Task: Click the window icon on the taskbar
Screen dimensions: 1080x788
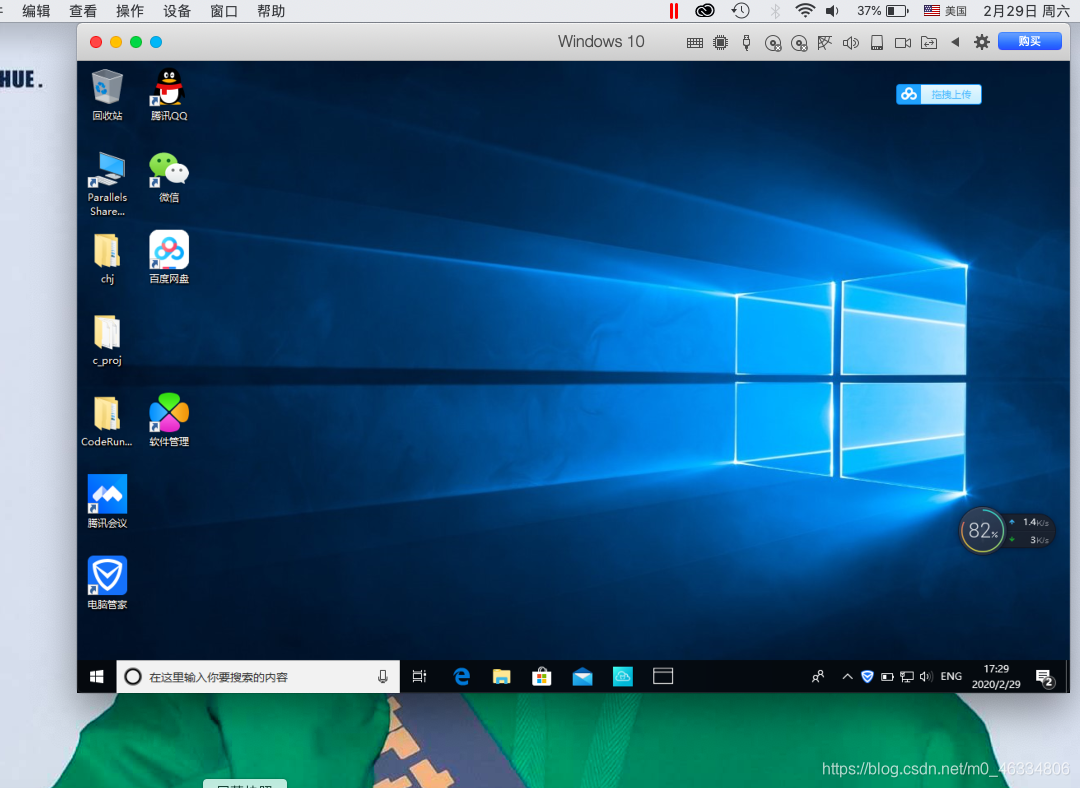Action: pyautogui.click(x=663, y=676)
